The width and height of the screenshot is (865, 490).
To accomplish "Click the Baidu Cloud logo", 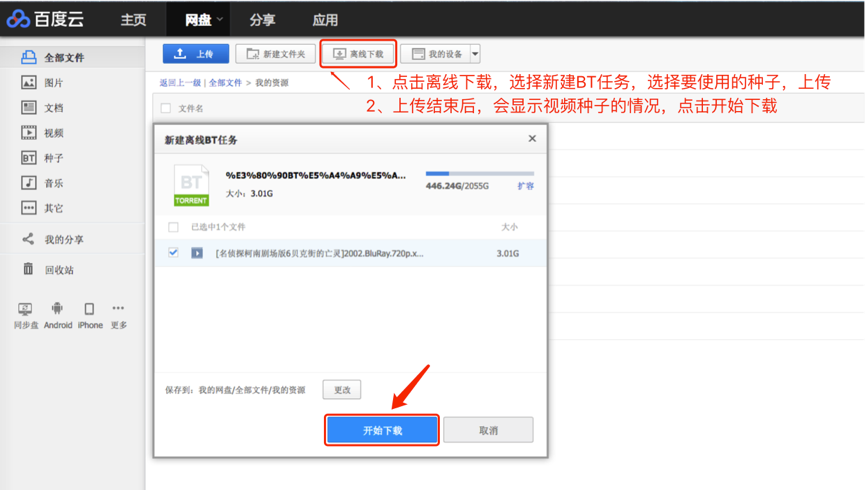I will [45, 19].
